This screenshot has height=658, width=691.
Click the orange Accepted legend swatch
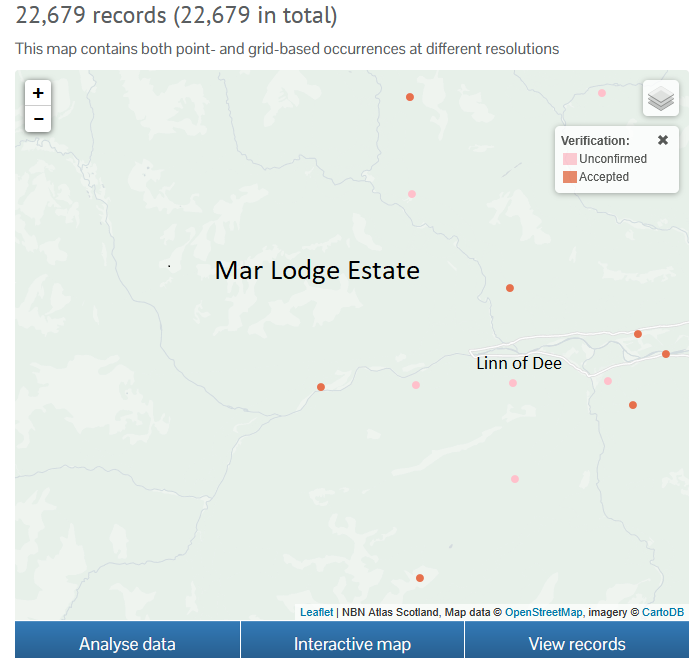tap(569, 177)
